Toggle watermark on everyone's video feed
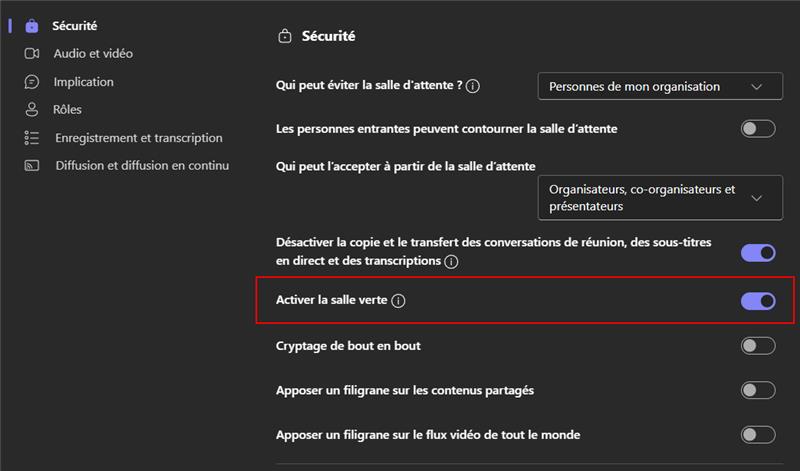800x471 pixels. [x=758, y=435]
